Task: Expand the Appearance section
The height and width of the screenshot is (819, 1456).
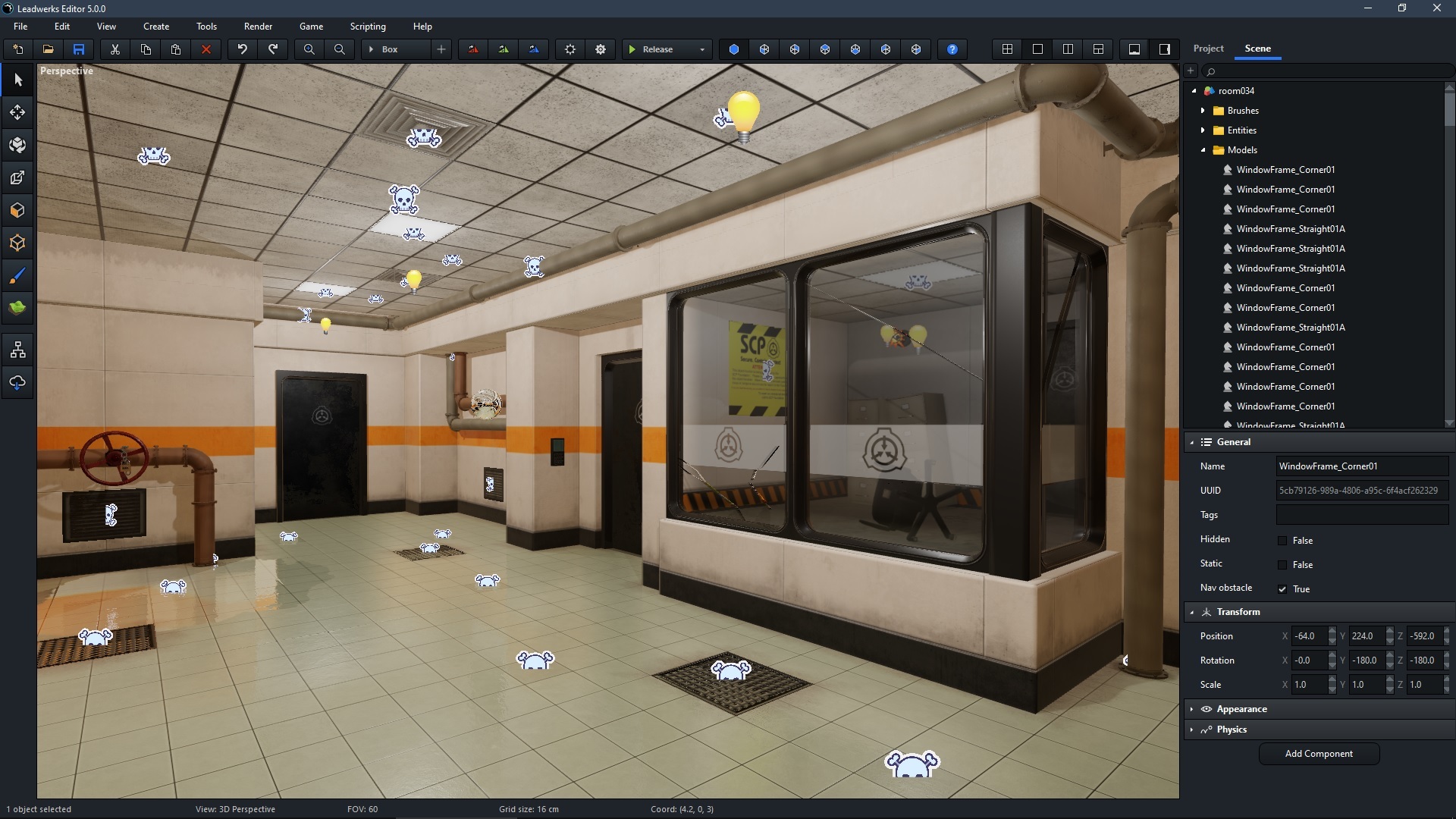Action: pos(1241,709)
